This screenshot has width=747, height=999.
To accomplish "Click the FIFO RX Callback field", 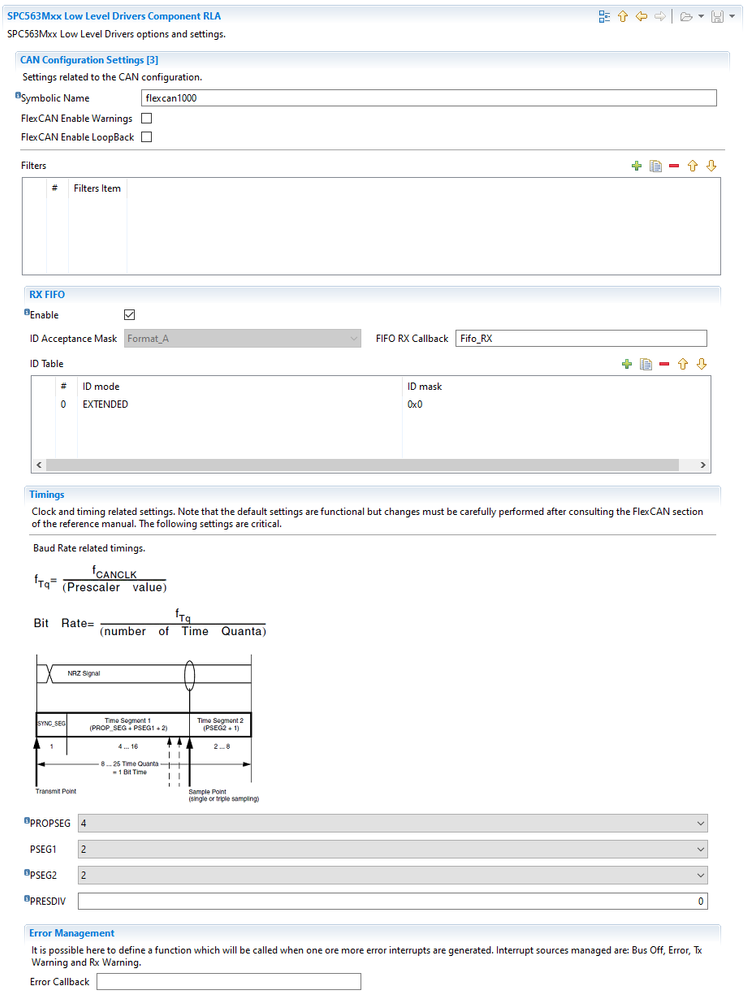I will tap(581, 338).
